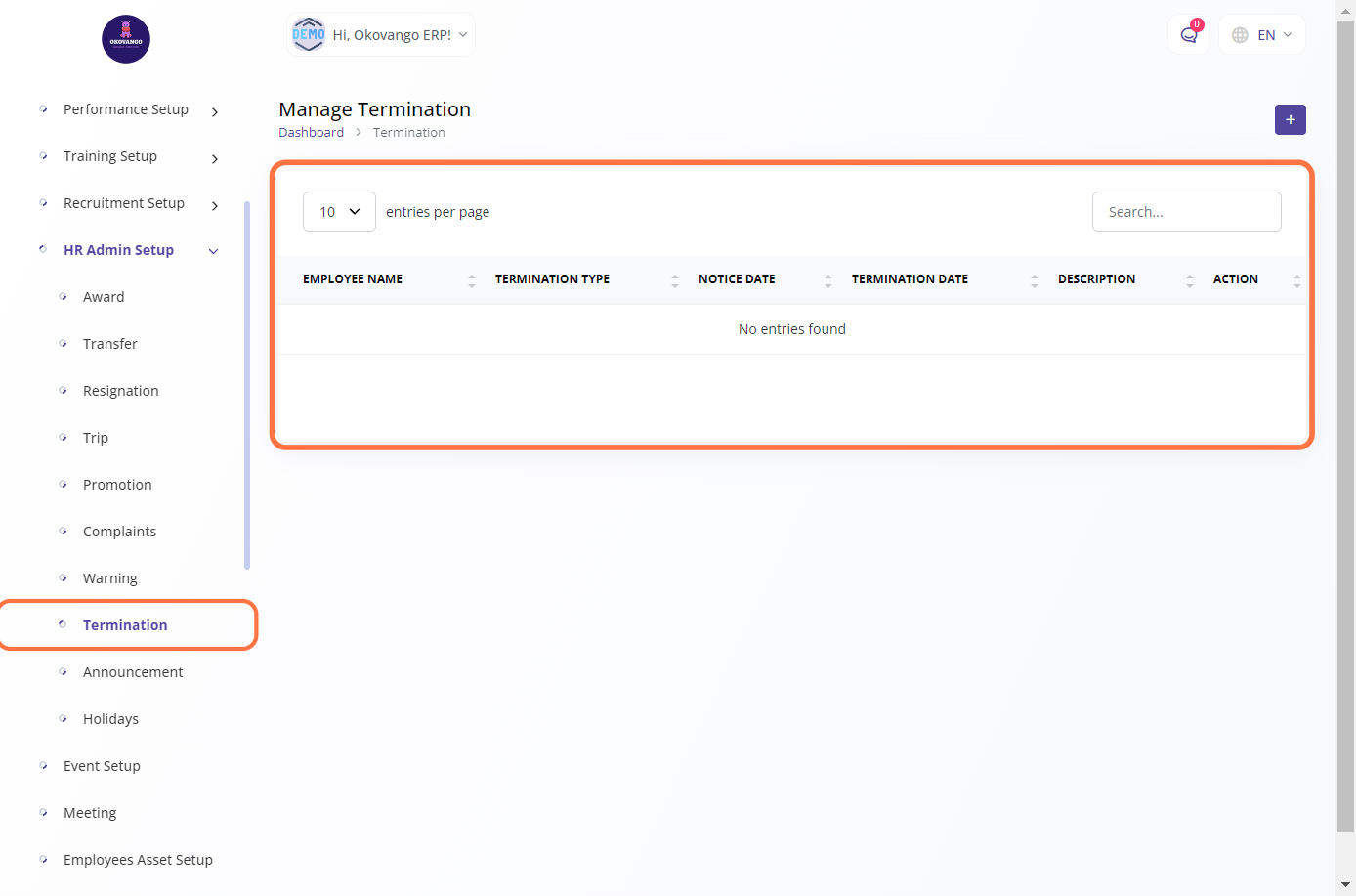Click in the Search input field
This screenshot has height=896, width=1356.
click(1186, 212)
